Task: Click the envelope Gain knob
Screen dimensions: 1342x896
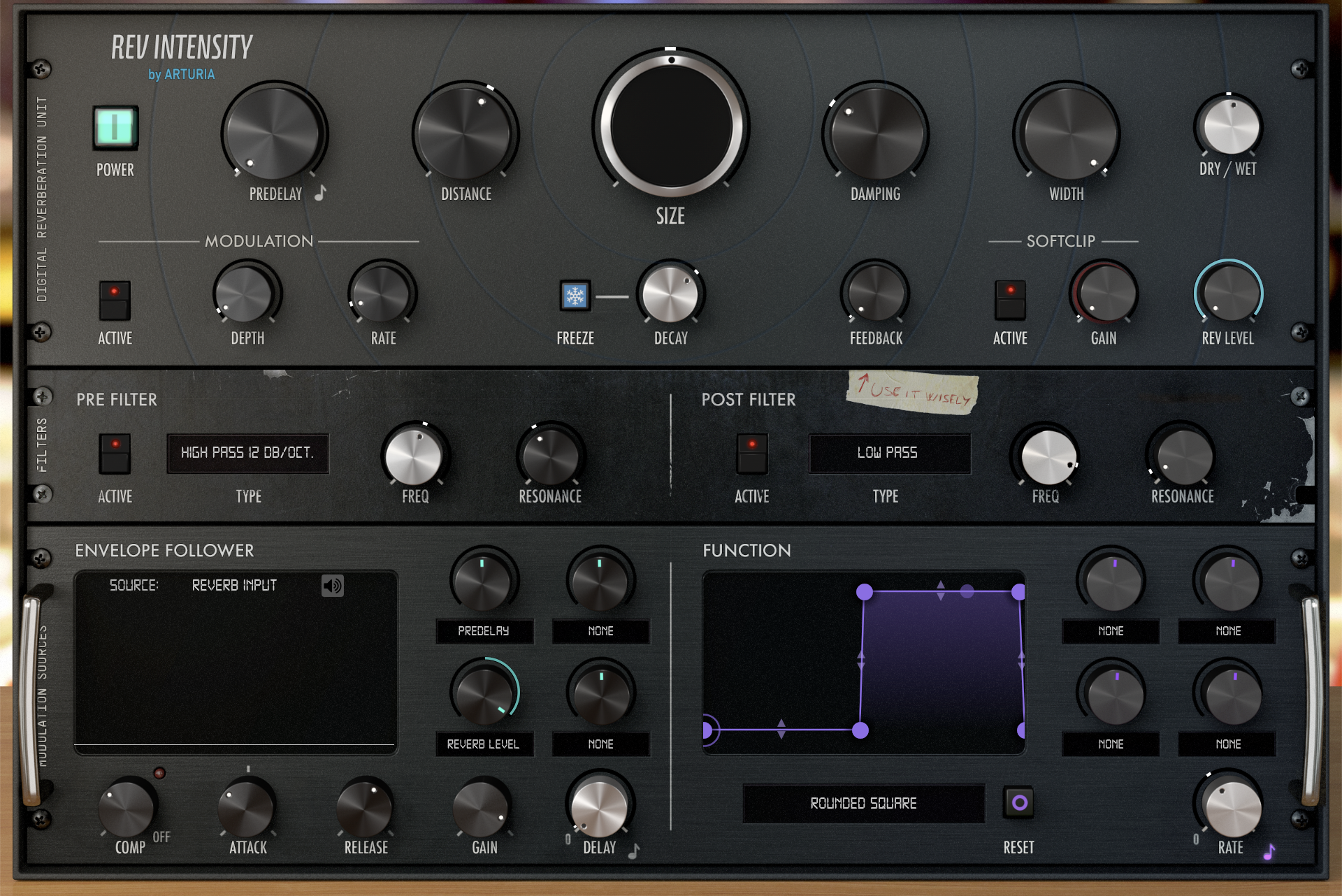Action: pos(482,808)
